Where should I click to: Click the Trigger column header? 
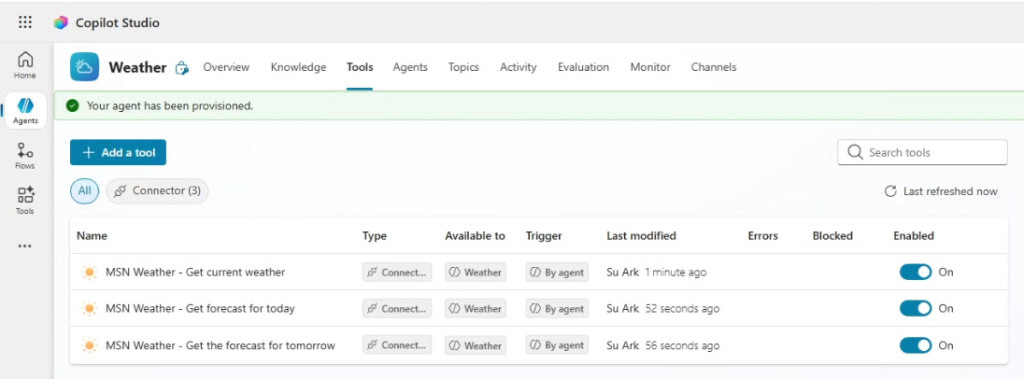[x=544, y=236]
